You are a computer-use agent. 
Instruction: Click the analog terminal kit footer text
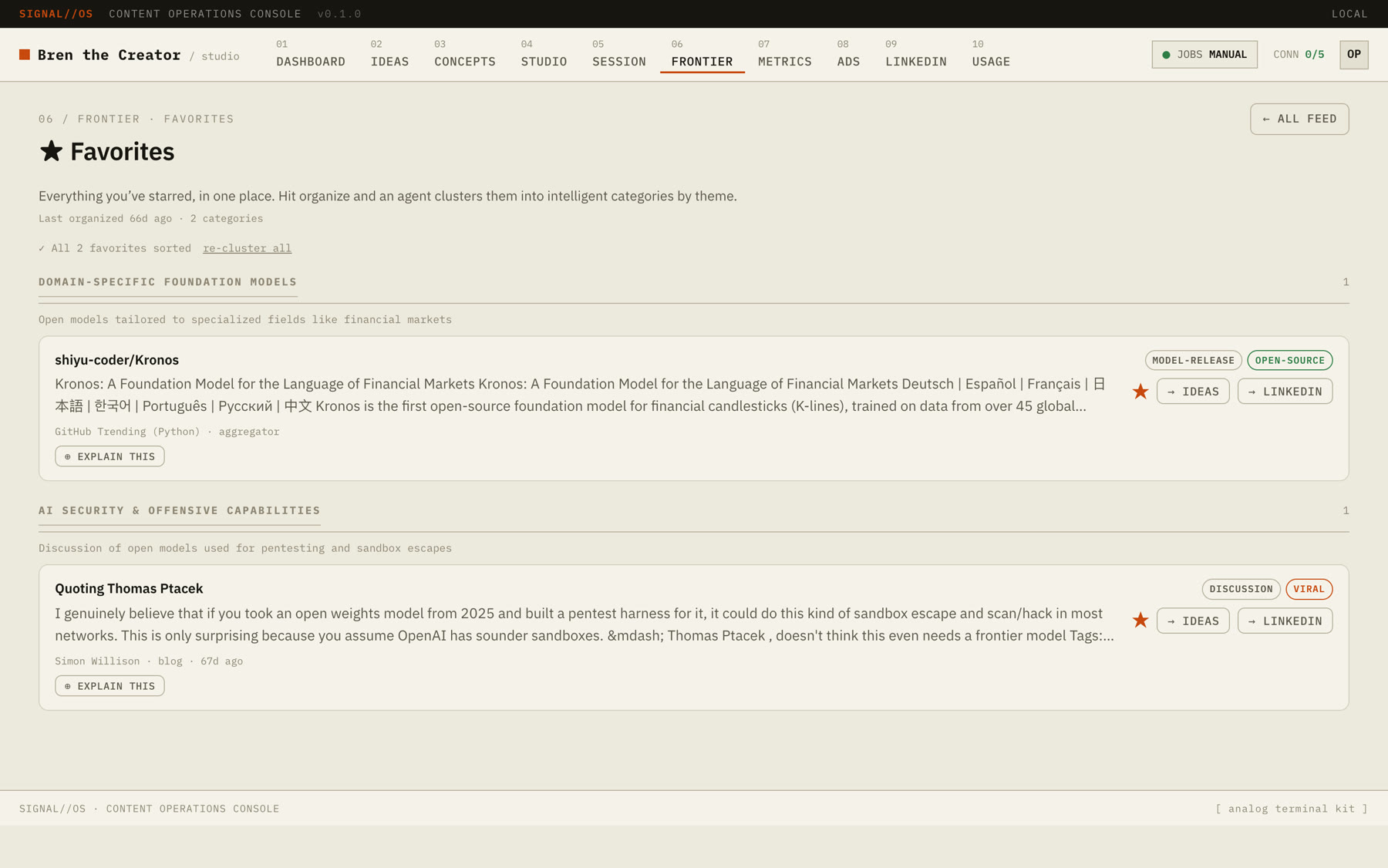pos(1292,809)
